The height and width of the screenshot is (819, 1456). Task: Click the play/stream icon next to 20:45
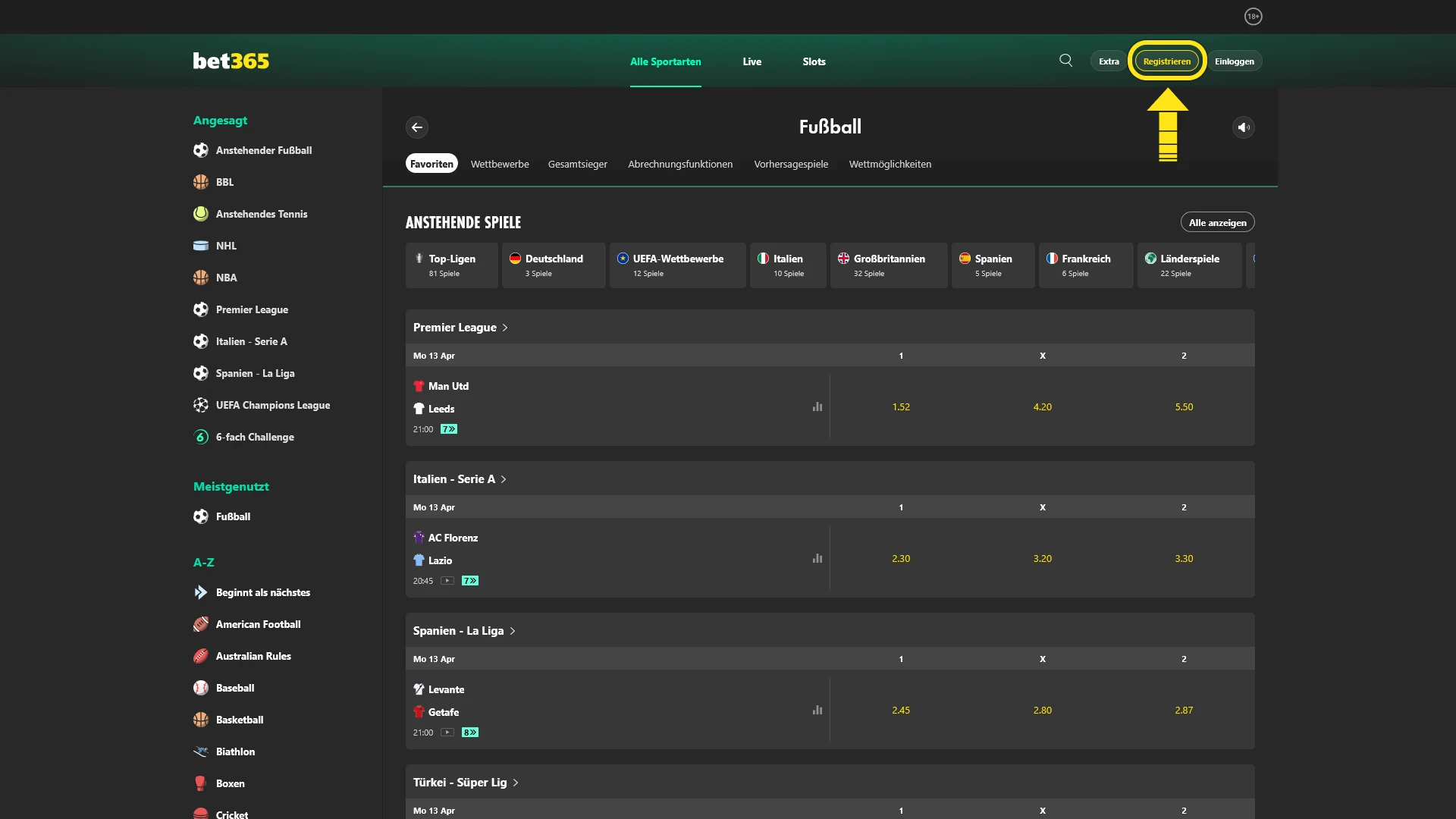(448, 581)
